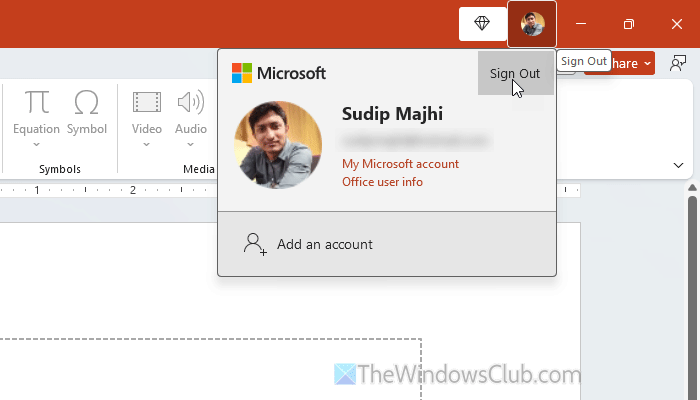Click the account avatar in title bar

532,24
